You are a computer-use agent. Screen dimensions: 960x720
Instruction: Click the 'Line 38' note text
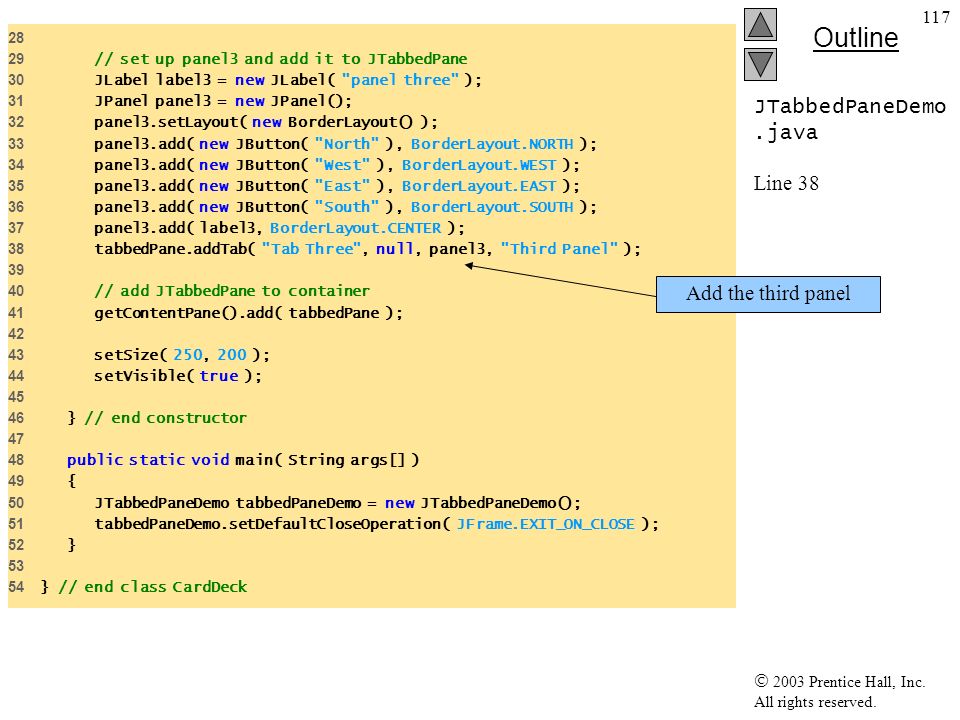tap(786, 183)
